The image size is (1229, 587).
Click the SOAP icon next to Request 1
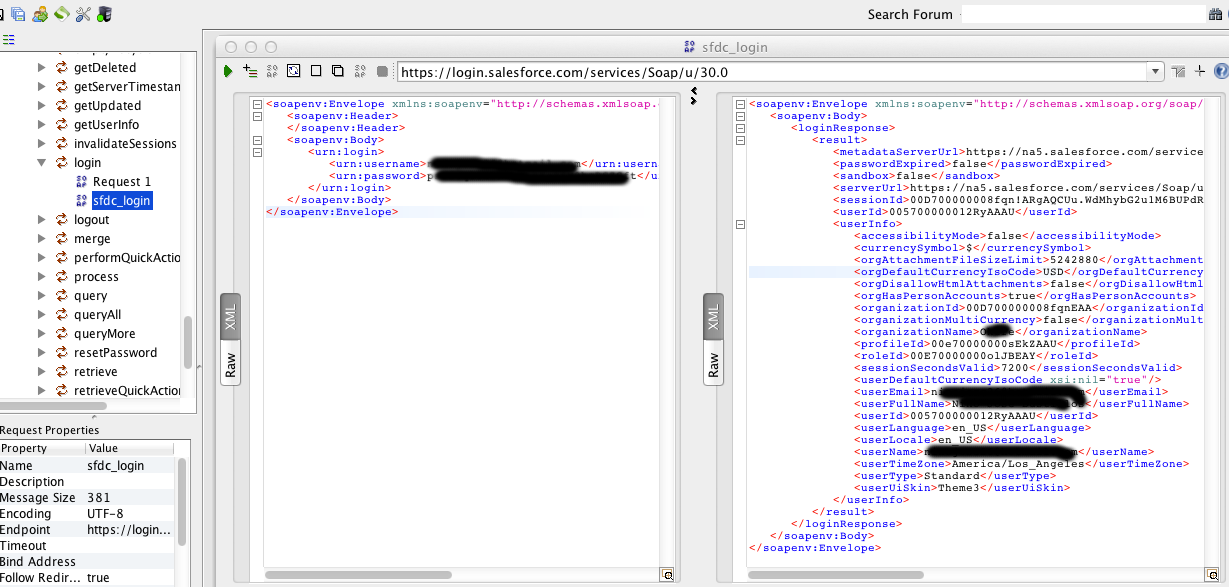[x=81, y=182]
